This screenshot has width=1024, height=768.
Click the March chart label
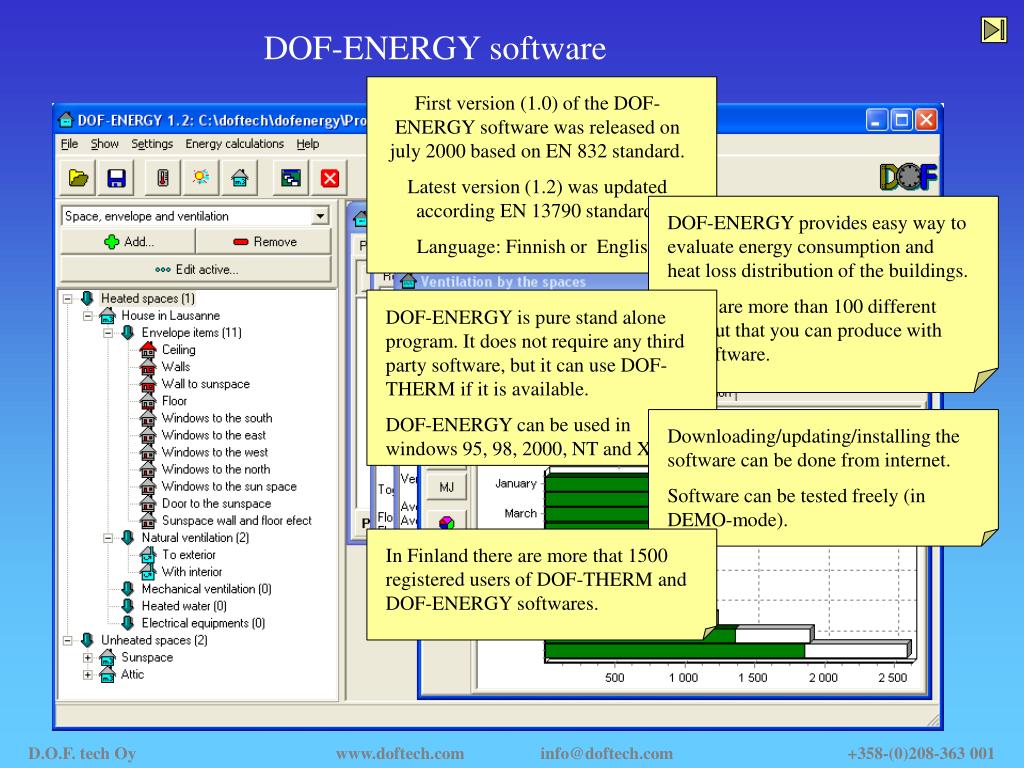tap(520, 513)
